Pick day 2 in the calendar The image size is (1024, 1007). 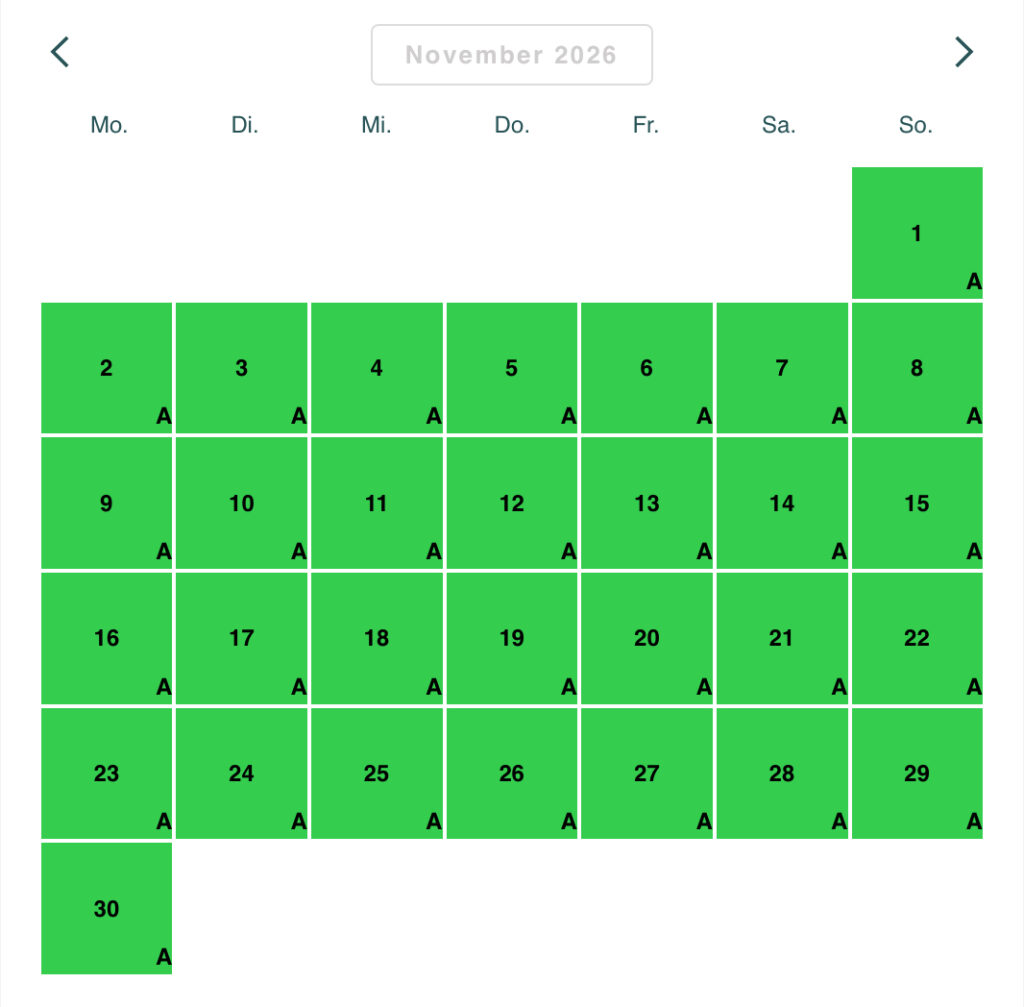click(x=106, y=368)
